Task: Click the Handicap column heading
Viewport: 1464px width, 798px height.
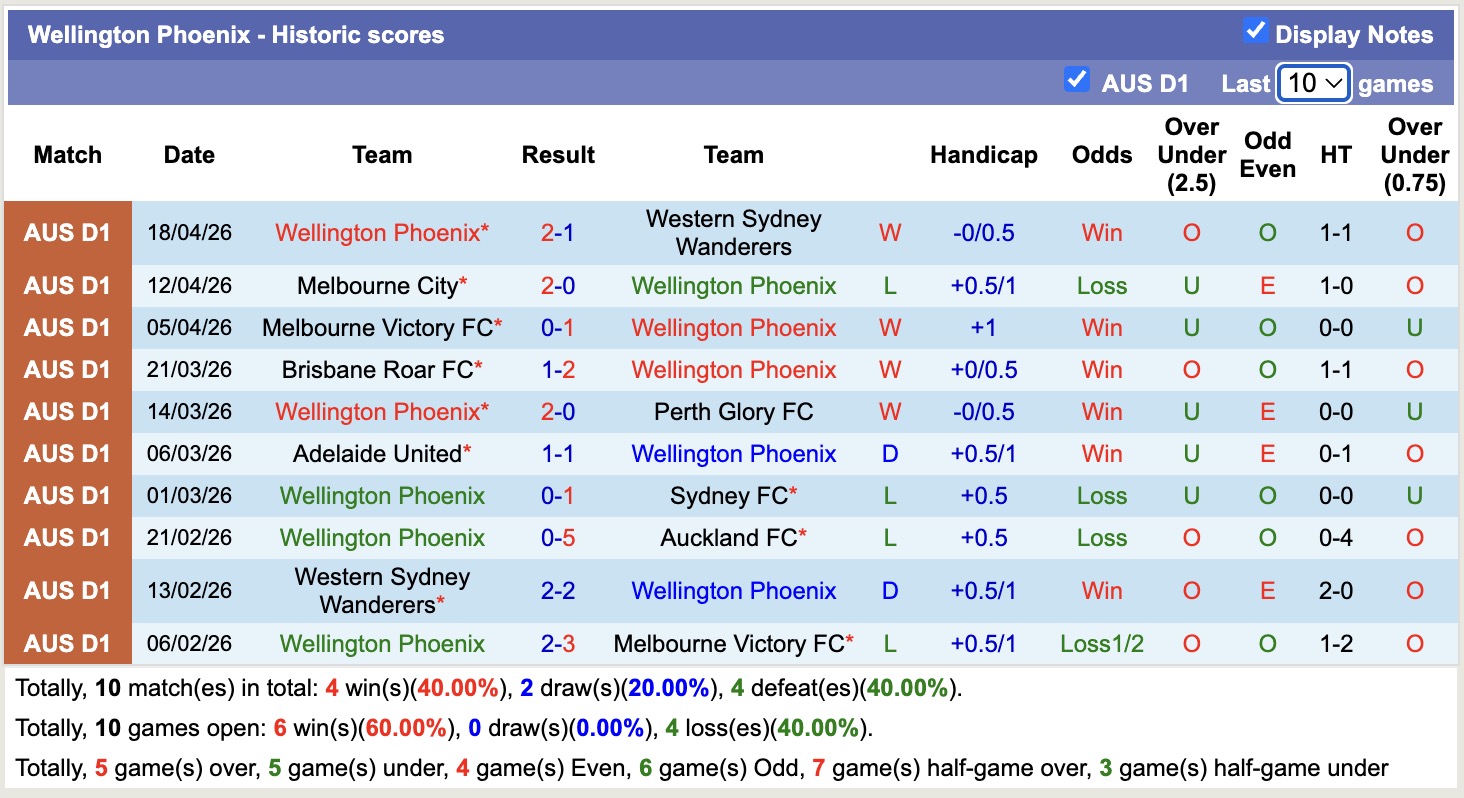Action: pyautogui.click(x=983, y=155)
